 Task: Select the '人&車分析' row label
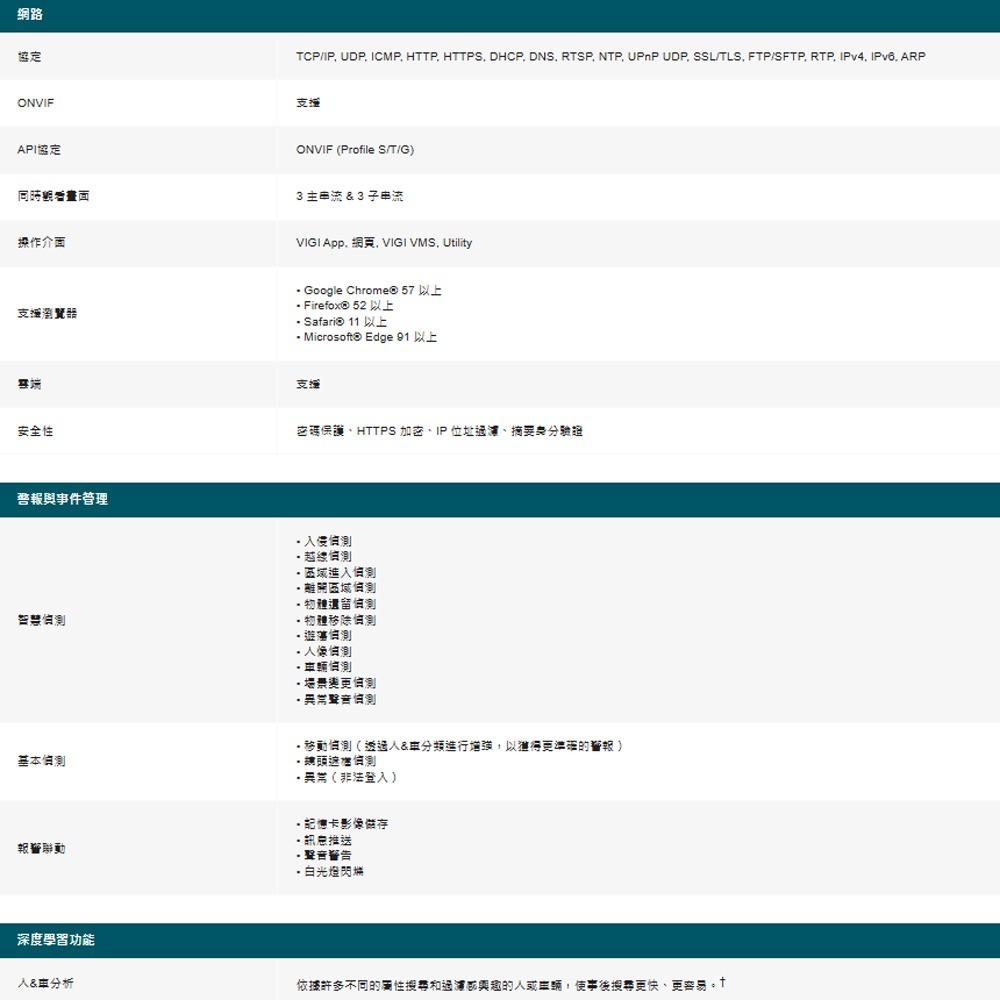click(x=45, y=983)
